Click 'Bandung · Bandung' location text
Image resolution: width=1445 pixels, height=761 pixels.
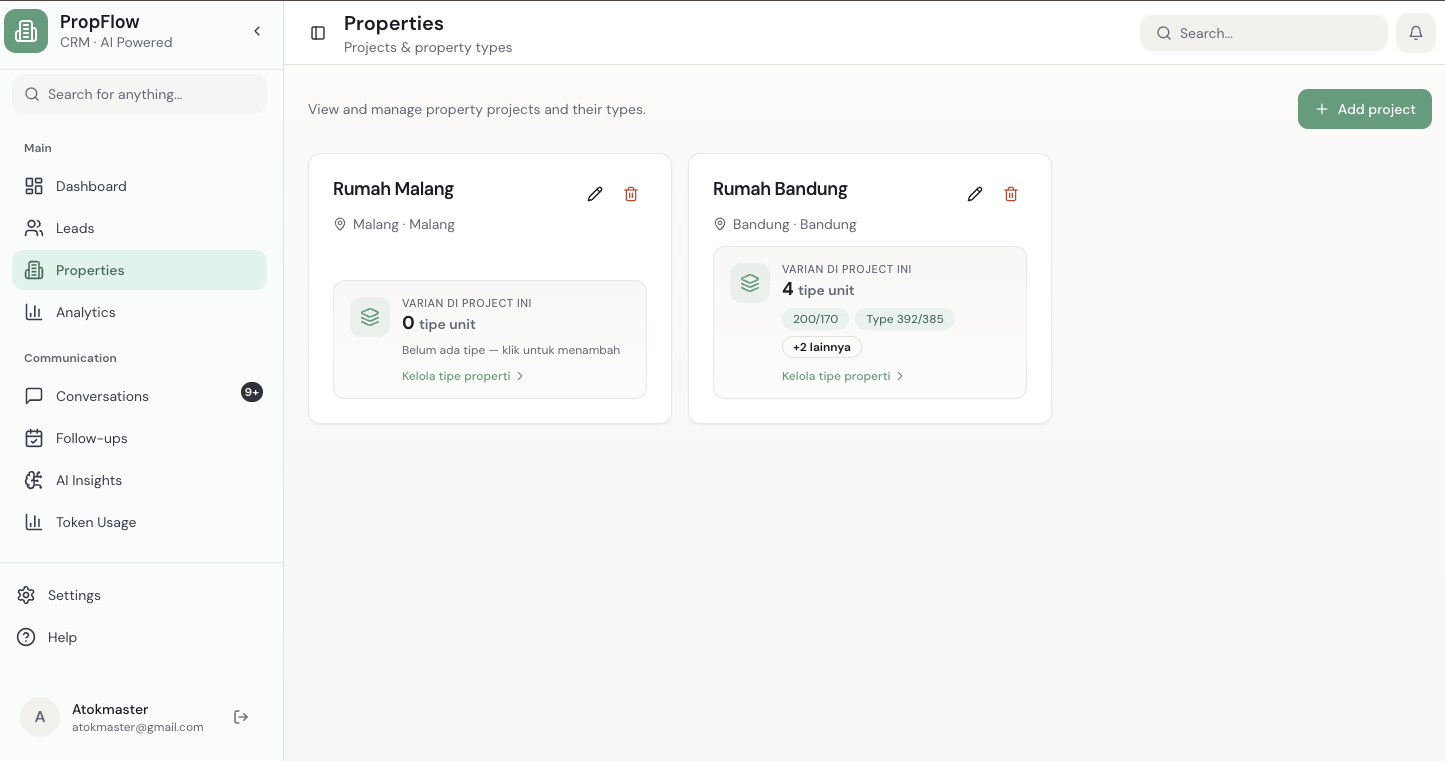click(795, 224)
